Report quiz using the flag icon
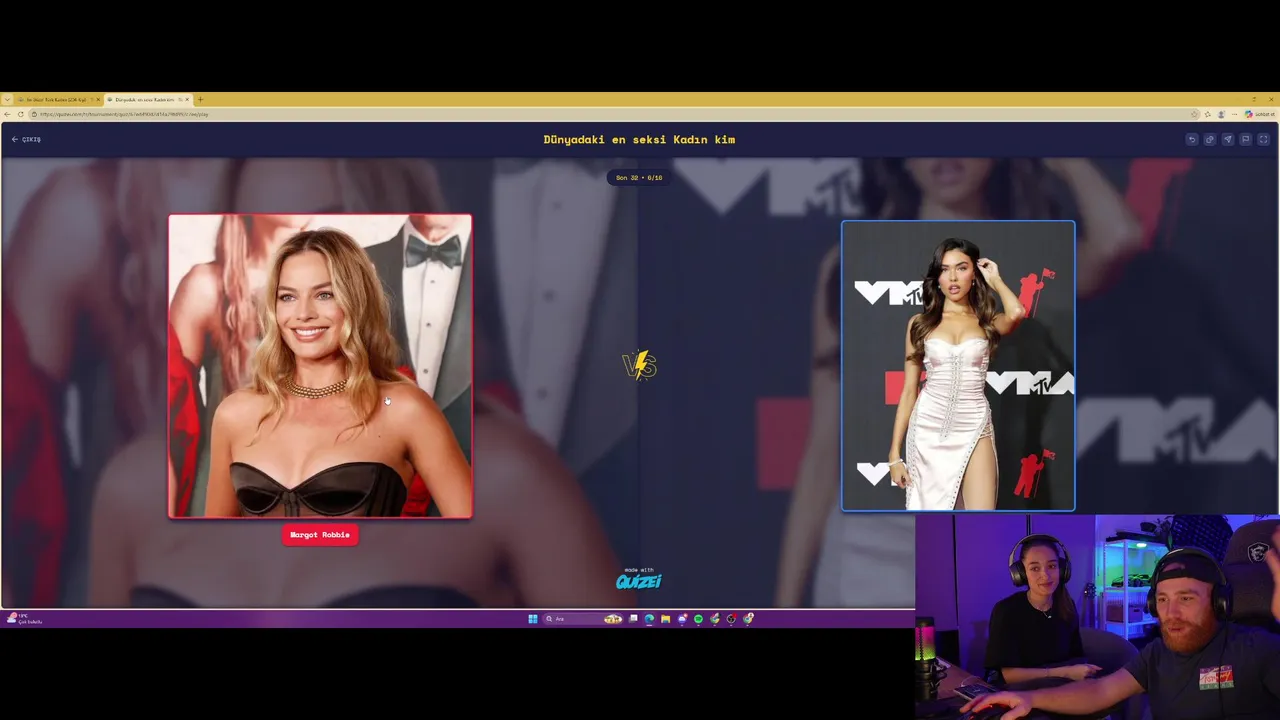The image size is (1280, 720). pos(1245,139)
